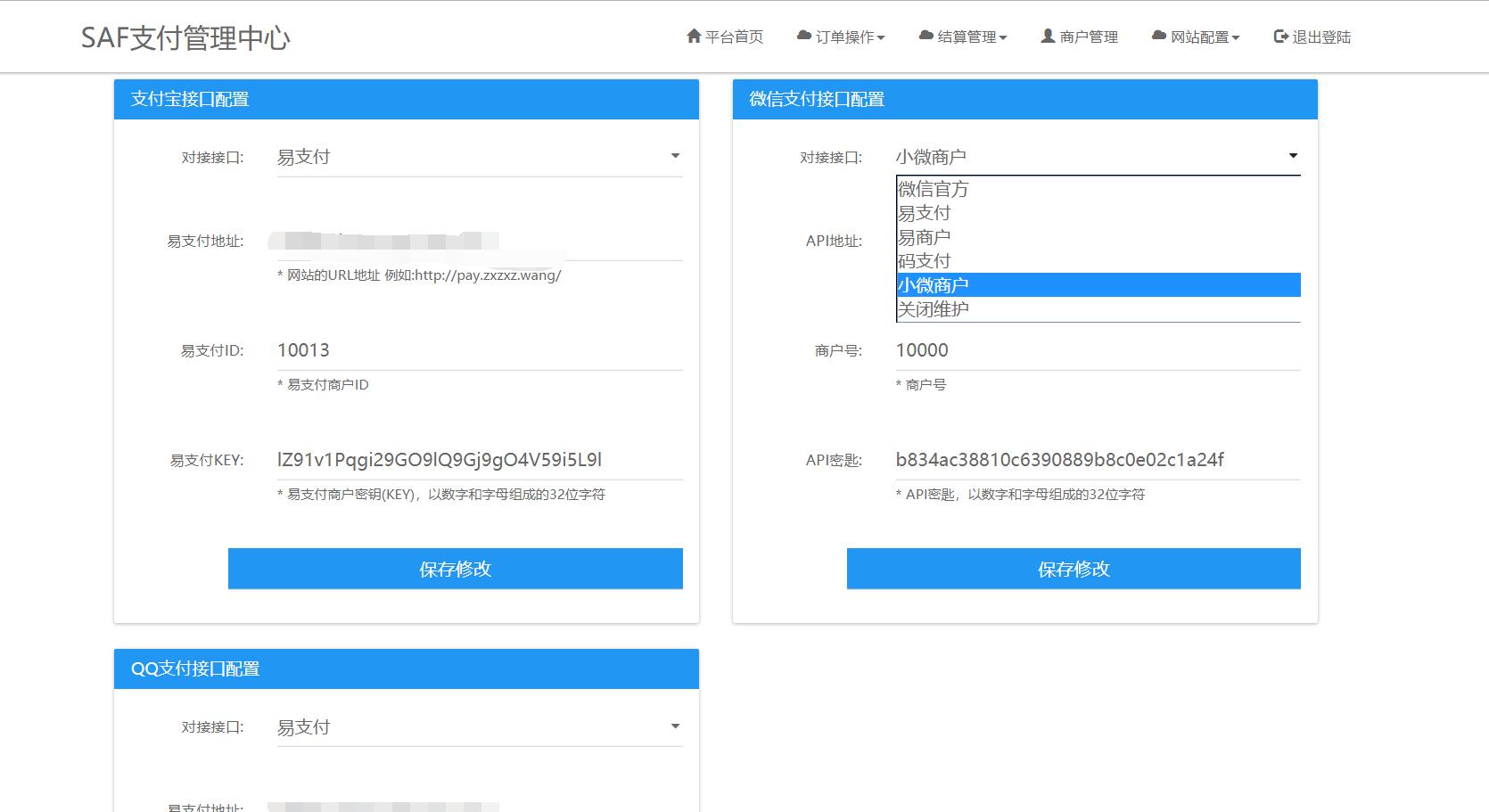Click the 微信支付接口配置 panel header

pyautogui.click(x=1025, y=99)
